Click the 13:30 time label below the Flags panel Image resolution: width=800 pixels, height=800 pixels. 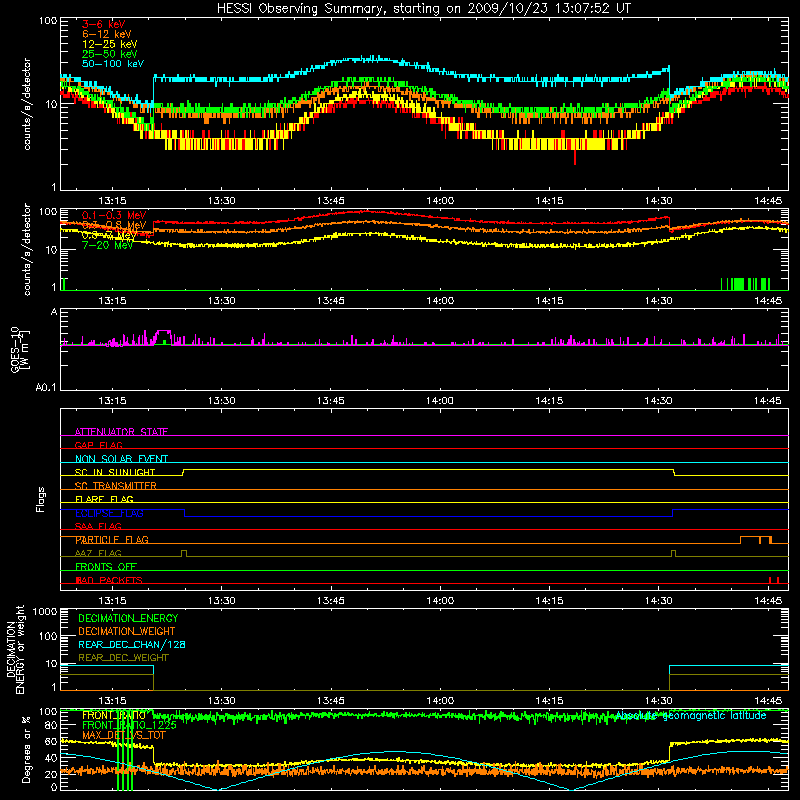pos(222,601)
